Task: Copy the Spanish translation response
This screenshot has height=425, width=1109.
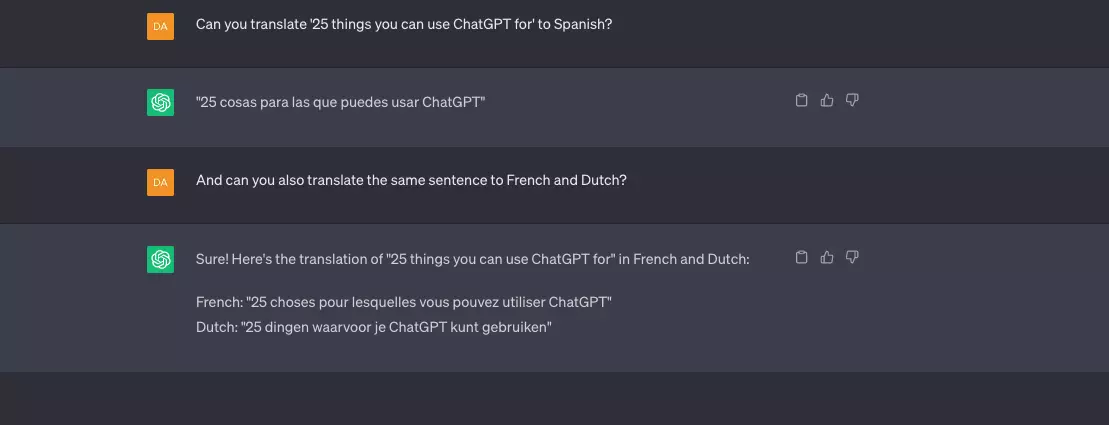Action: 801,100
